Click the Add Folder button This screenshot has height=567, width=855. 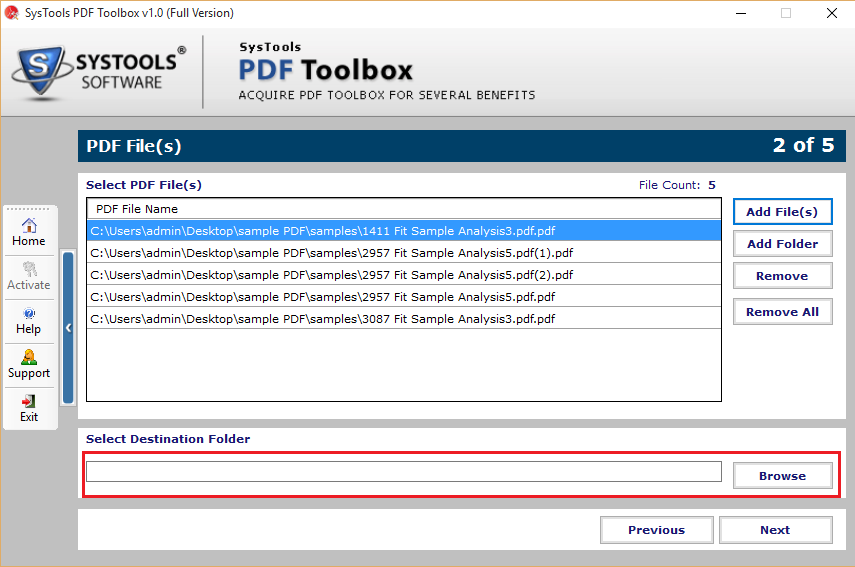coord(782,244)
